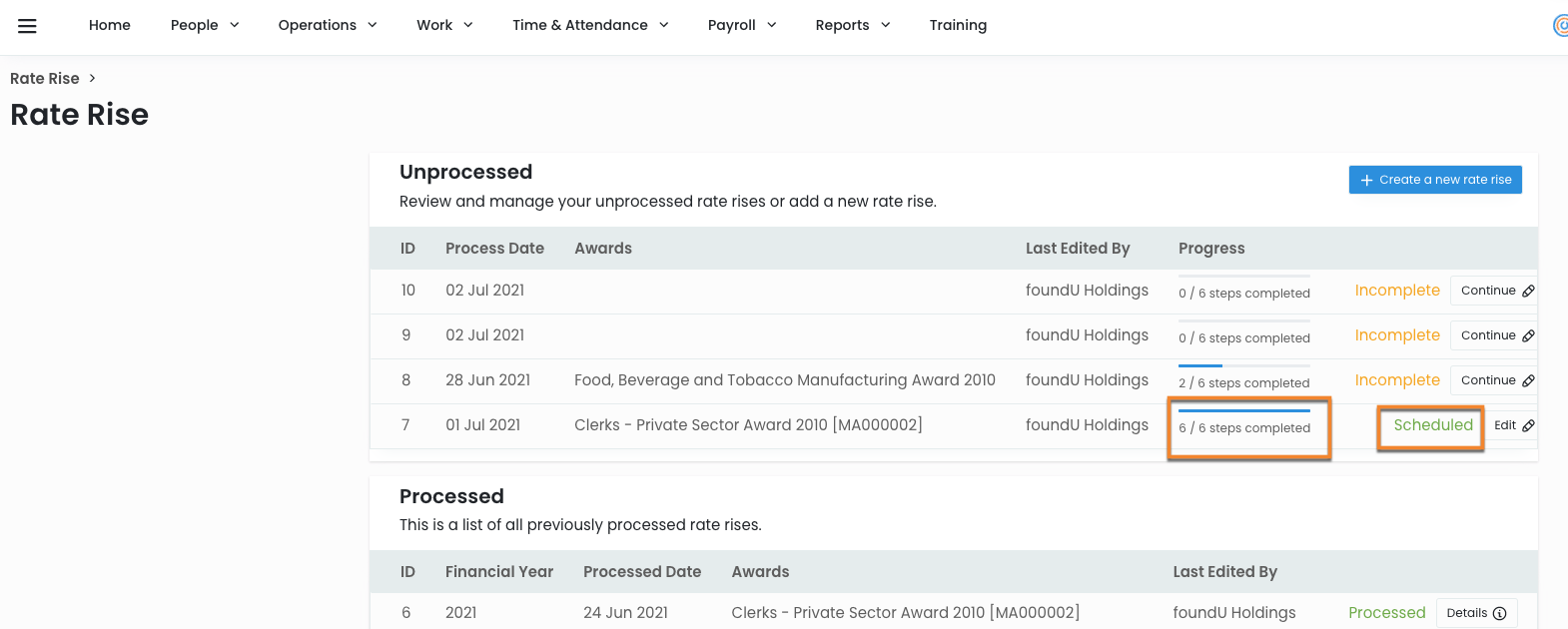Image resolution: width=1568 pixels, height=629 pixels.
Task: Go to the Home menu item
Action: (110, 25)
